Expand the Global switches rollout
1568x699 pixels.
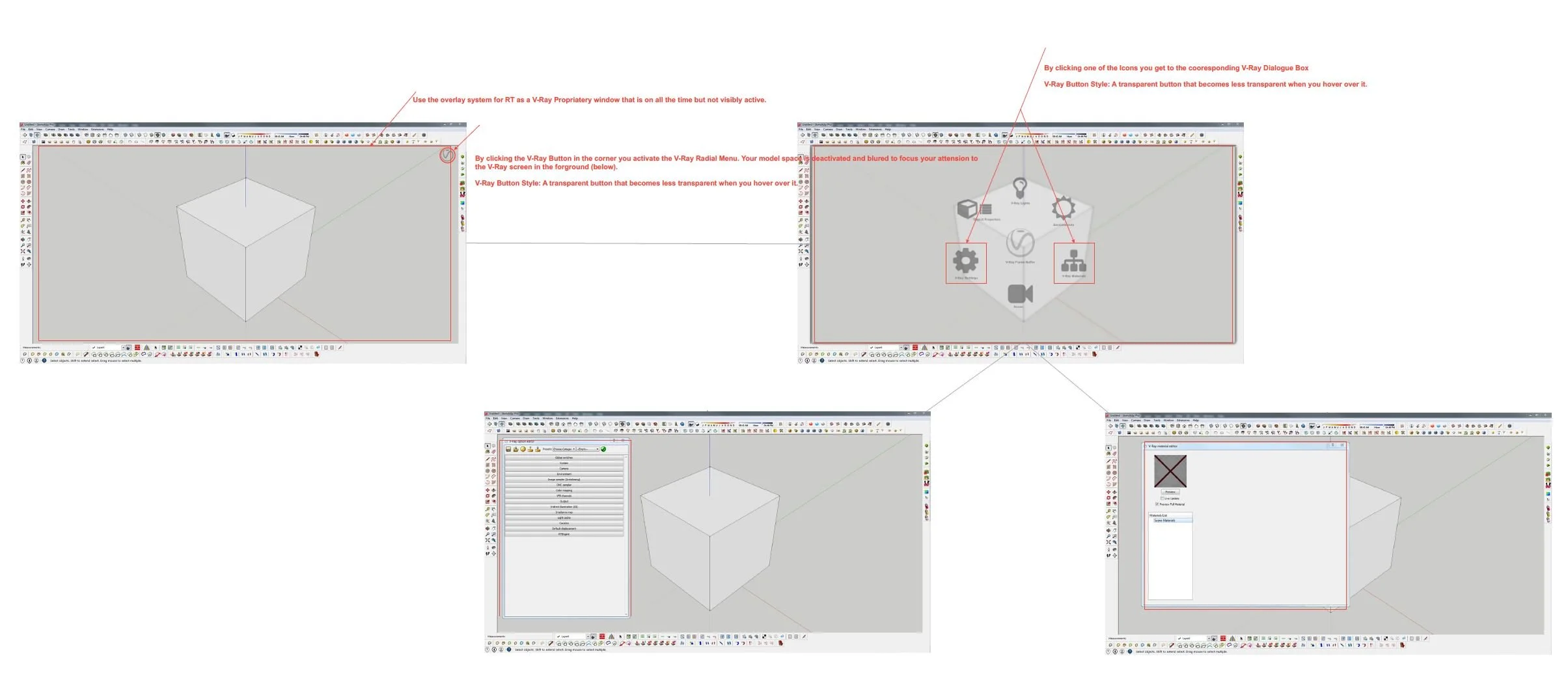(x=564, y=458)
